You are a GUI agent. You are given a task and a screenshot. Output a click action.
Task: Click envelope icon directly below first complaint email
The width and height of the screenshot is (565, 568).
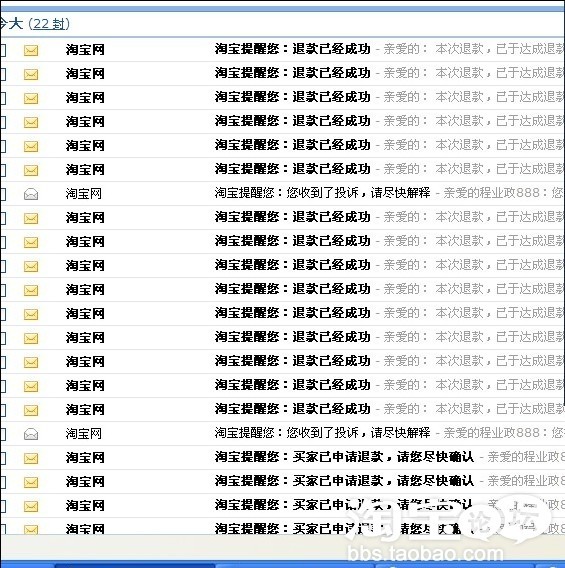coord(31,218)
